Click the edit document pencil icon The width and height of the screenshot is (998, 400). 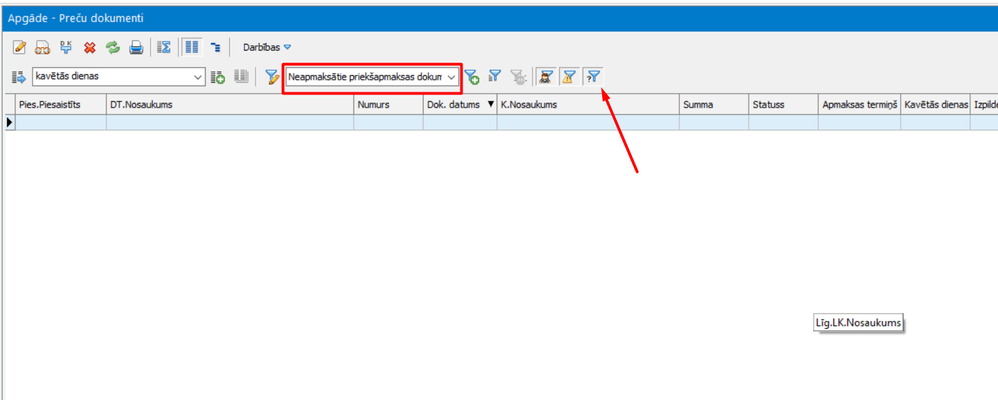coord(19,47)
